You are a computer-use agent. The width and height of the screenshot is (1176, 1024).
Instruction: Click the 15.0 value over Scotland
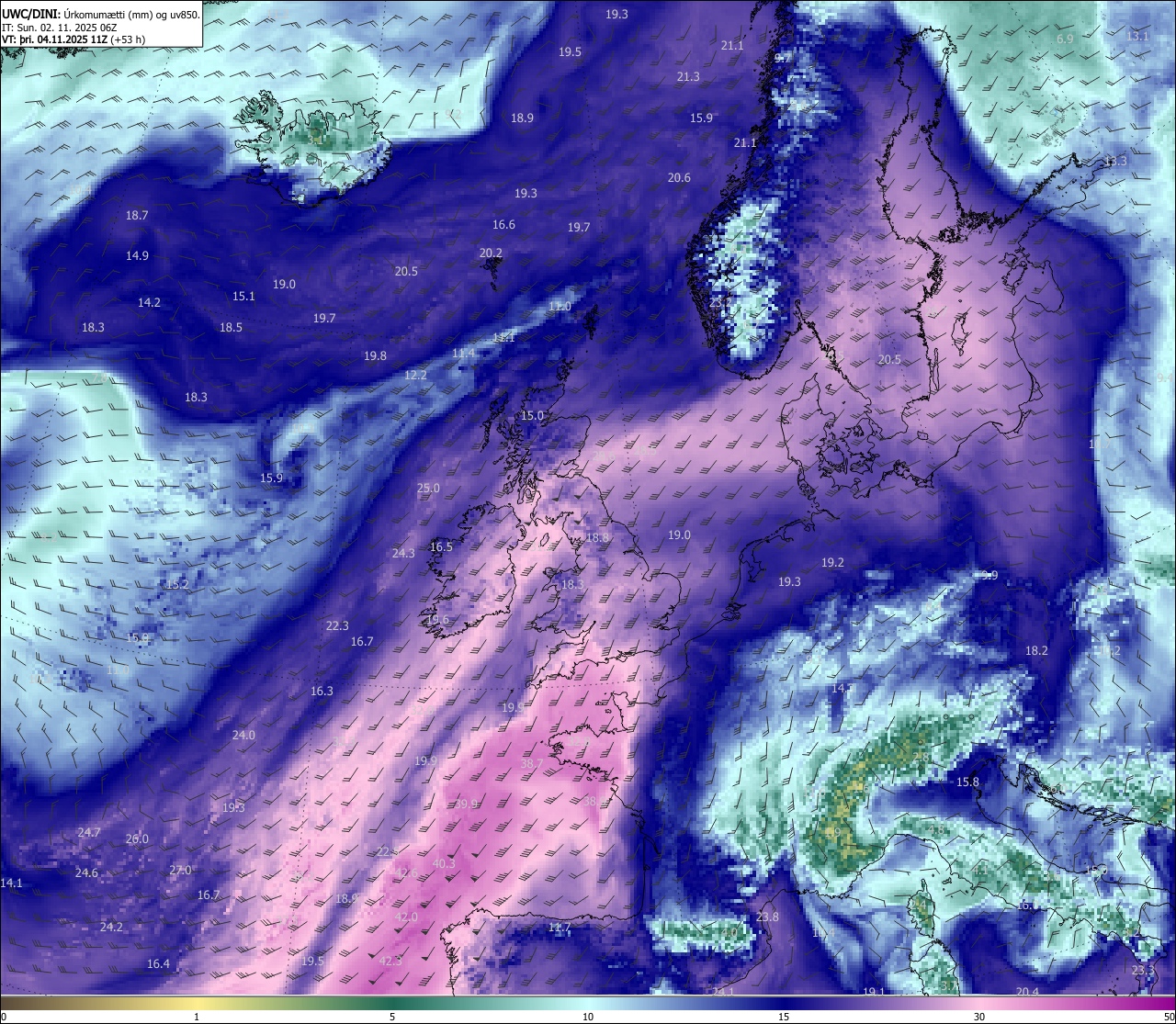(x=533, y=416)
